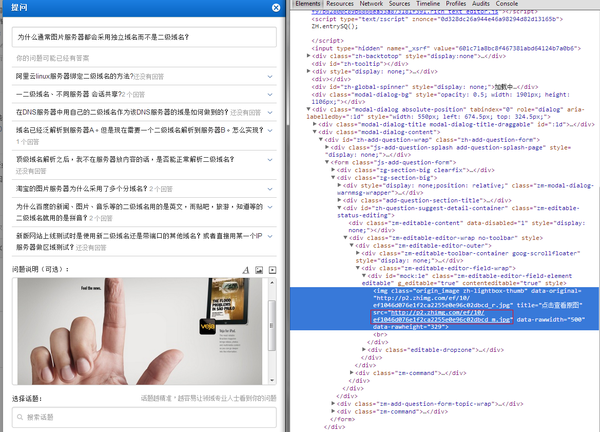Viewport: 600px width, 432px height.
Task: Click the editor vertical scrollbar thumb
Action: tap(272, 325)
